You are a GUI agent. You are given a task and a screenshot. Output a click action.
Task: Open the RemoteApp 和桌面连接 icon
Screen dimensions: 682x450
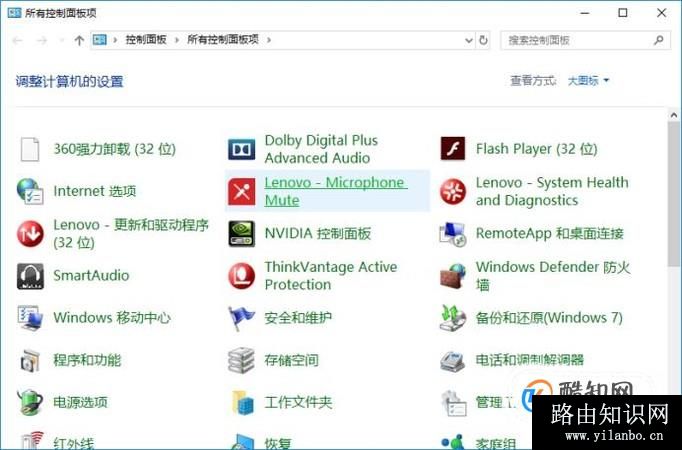453,233
